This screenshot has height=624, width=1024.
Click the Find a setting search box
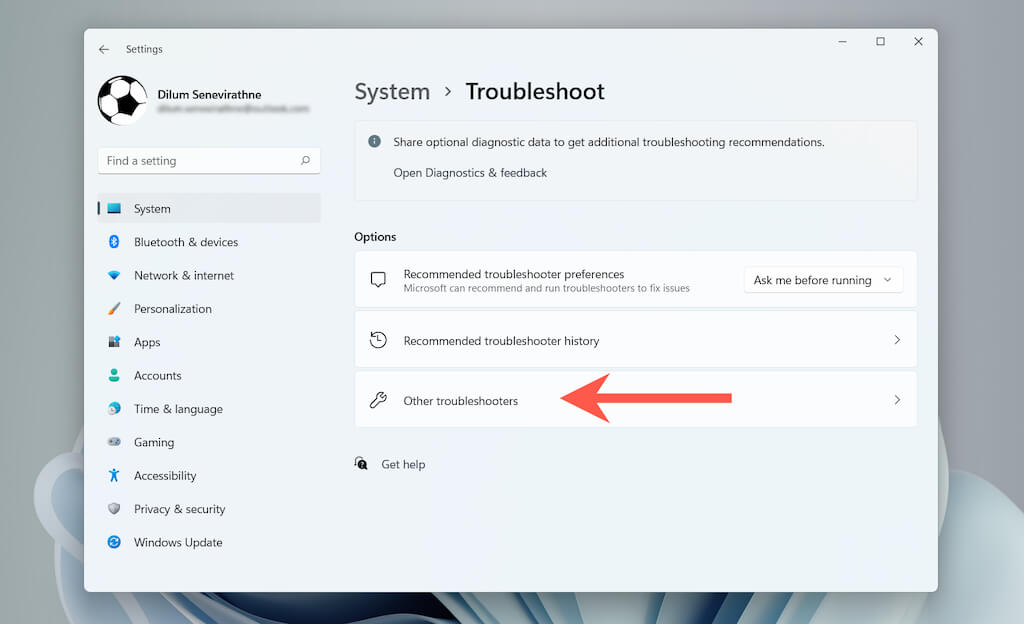pyautogui.click(x=200, y=161)
